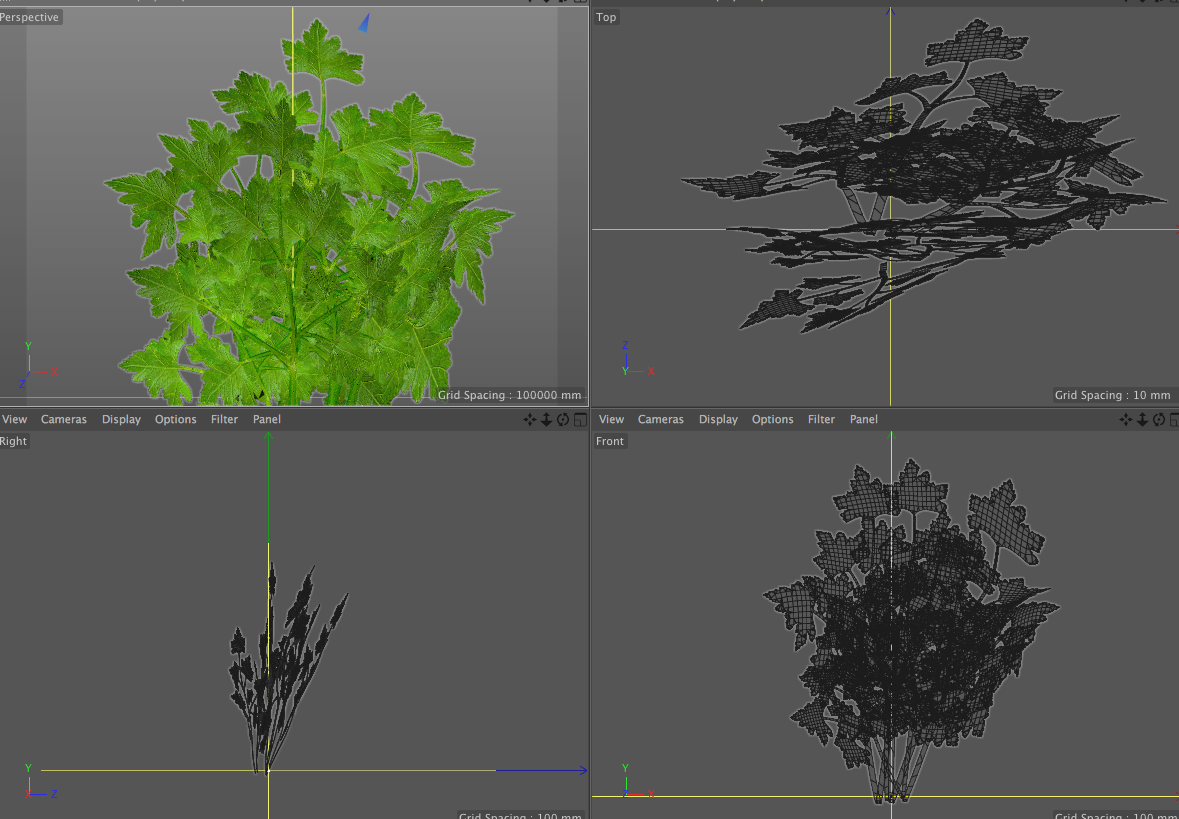Open the Cameras menu of Front viewport
1179x819 pixels.
(661, 420)
